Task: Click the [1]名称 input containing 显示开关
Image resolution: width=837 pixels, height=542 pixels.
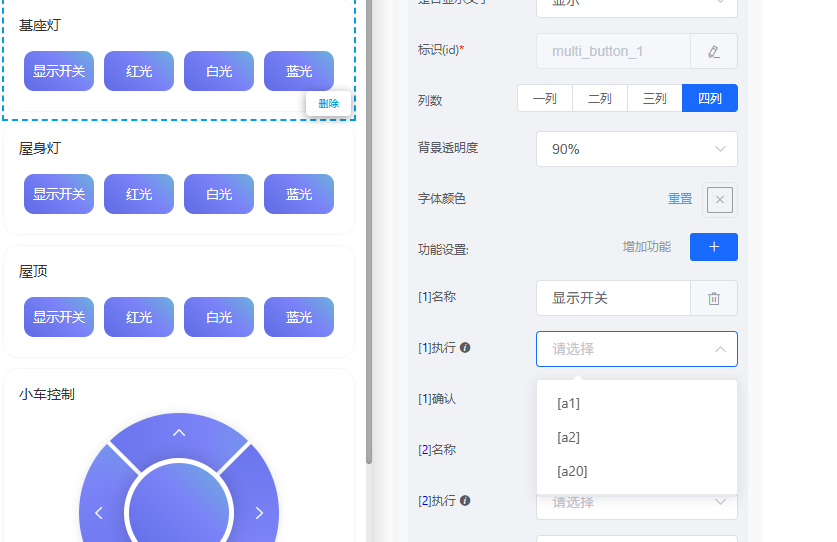Action: (613, 298)
